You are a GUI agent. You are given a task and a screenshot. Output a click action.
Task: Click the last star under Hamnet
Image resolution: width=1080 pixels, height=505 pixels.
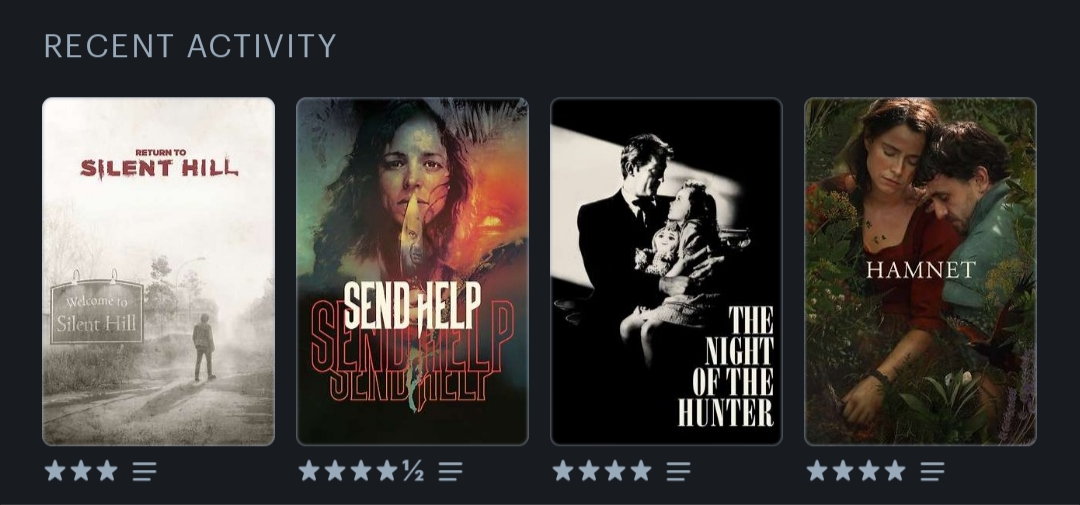(895, 471)
